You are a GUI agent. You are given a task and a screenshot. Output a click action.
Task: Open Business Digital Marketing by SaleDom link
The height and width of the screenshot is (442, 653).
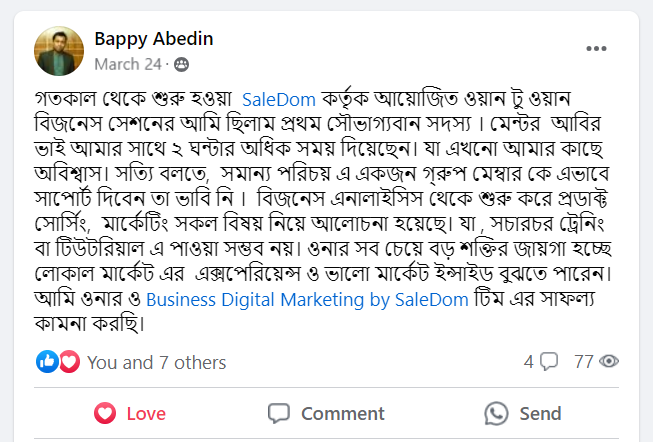click(276, 298)
